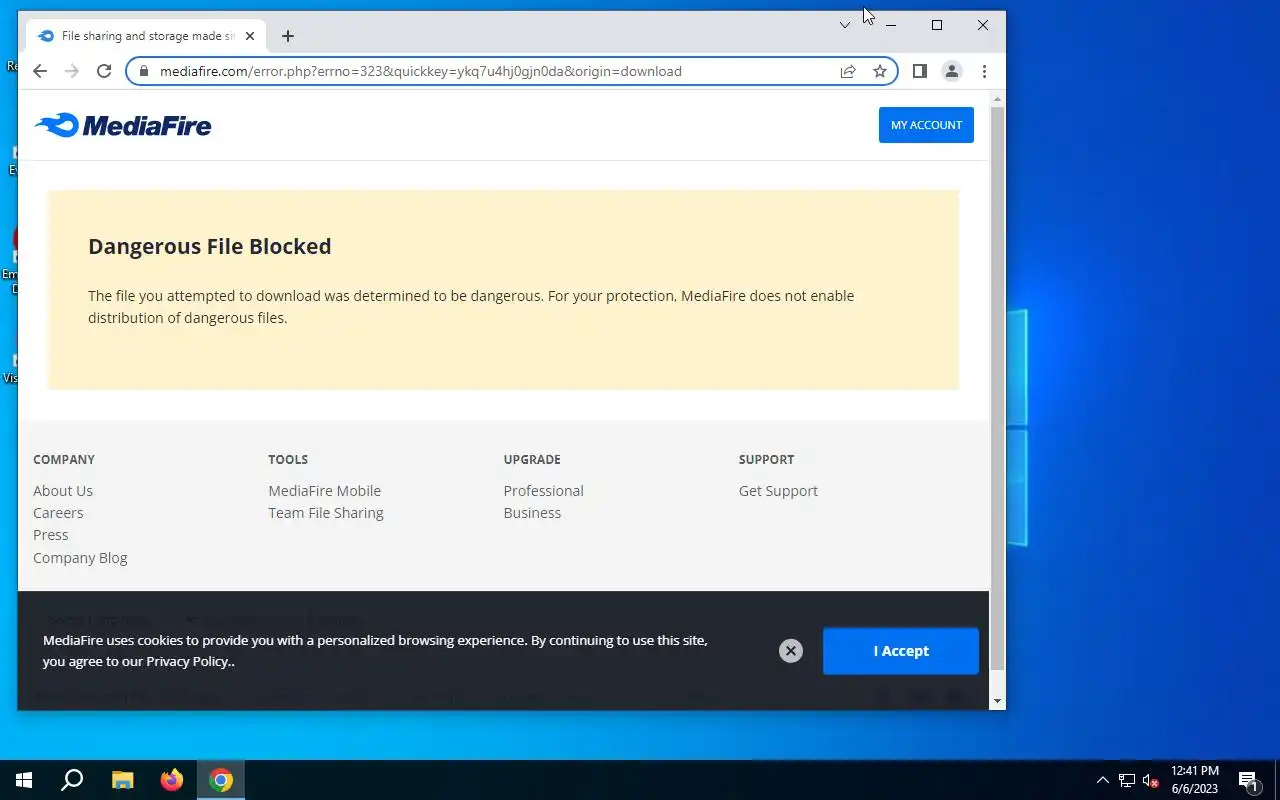Launch Firefox from the taskbar
The image size is (1280, 800).
tap(172, 780)
